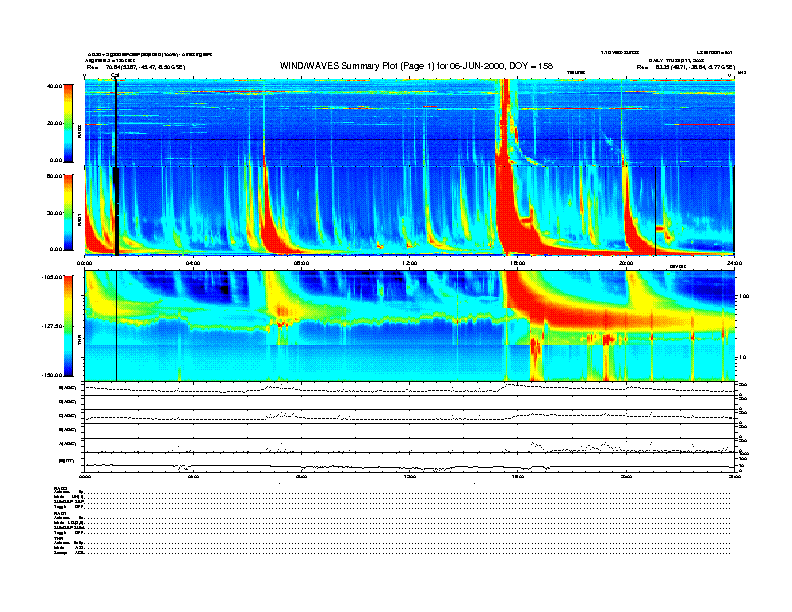The height and width of the screenshot is (612, 792).
Task: Click the RAD2 panel color scale bar
Action: click(68, 123)
